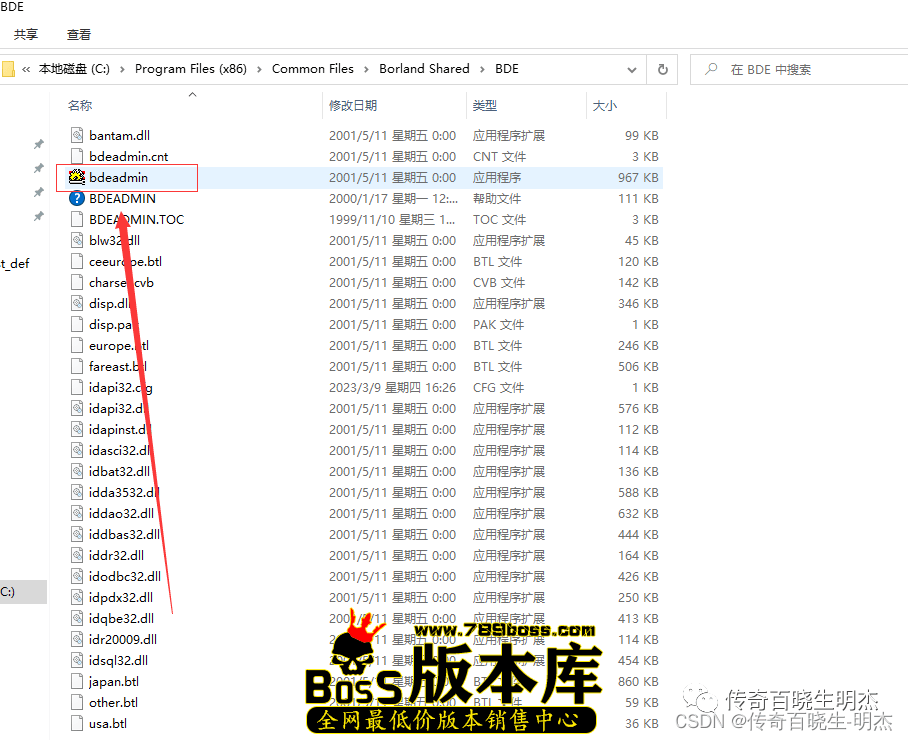This screenshot has height=740, width=908.
Task: Click the search box for BDE folder
Action: 800,70
